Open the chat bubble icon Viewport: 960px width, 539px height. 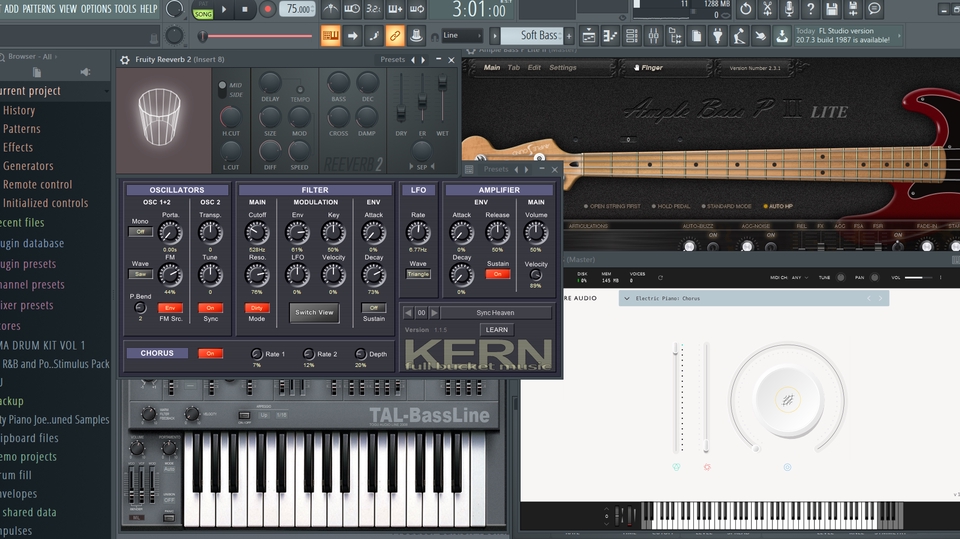pos(874,9)
